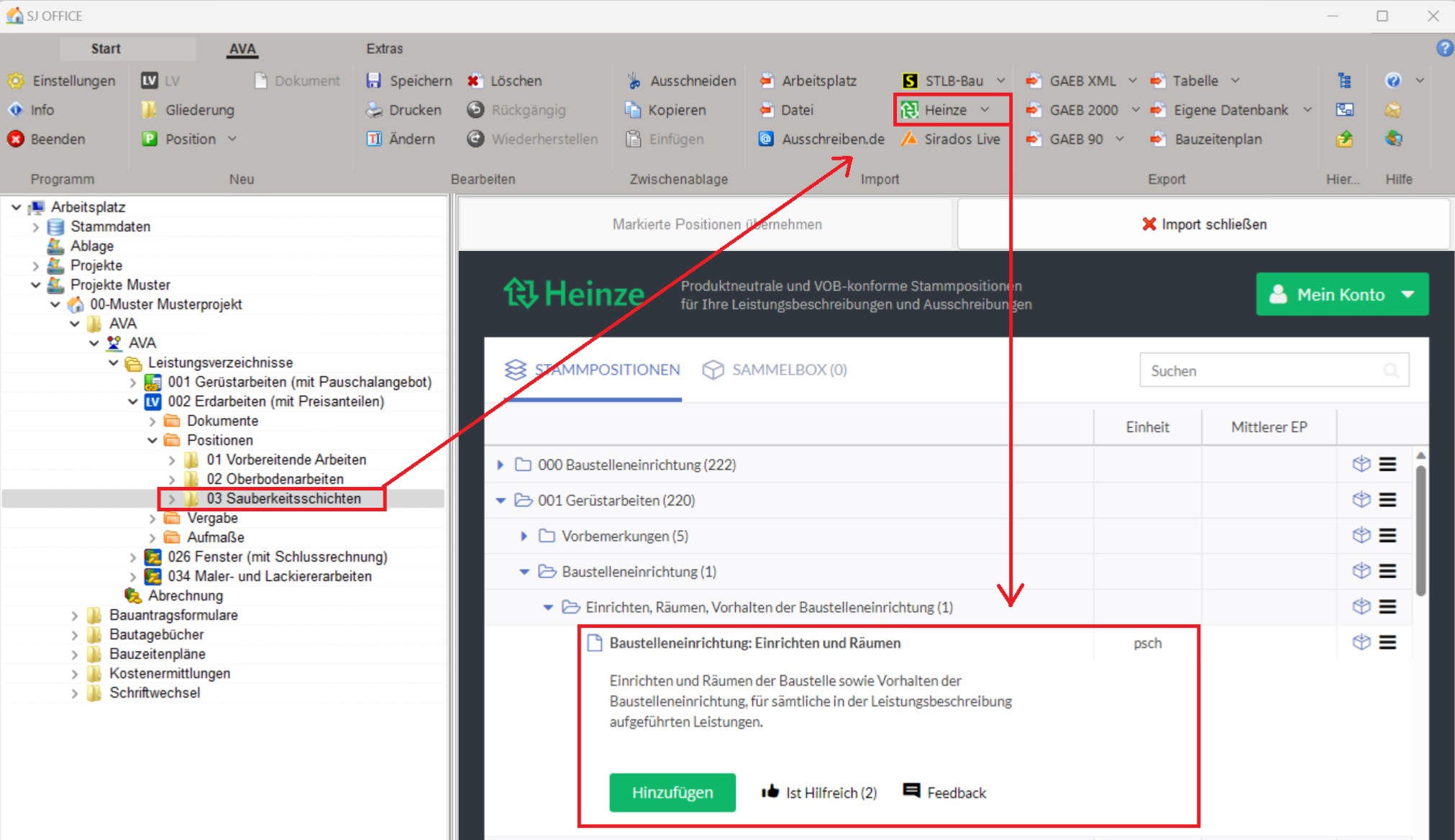Switch to the AVA ribbon tab
Screen dimensions: 1455x840
click(242, 48)
